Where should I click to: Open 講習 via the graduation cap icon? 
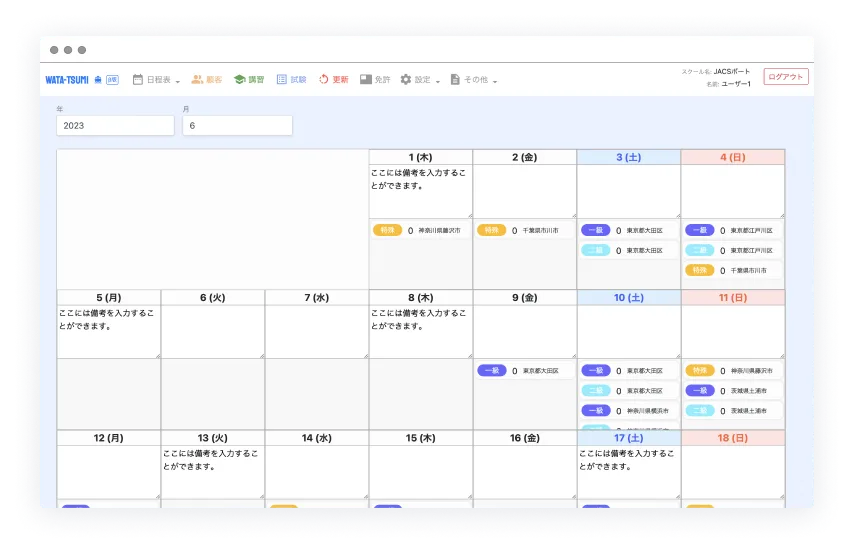[x=239, y=80]
